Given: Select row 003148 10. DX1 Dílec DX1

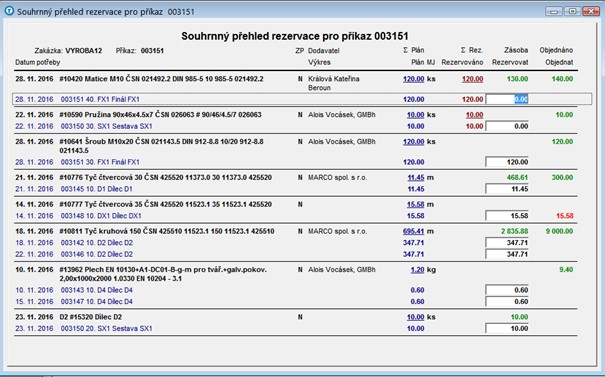Looking at the screenshot, I should click(296, 216).
